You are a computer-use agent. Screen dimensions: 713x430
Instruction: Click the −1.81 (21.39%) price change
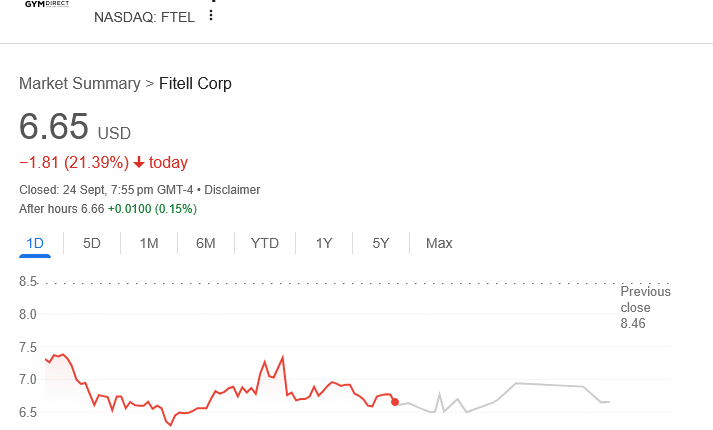[x=73, y=163]
